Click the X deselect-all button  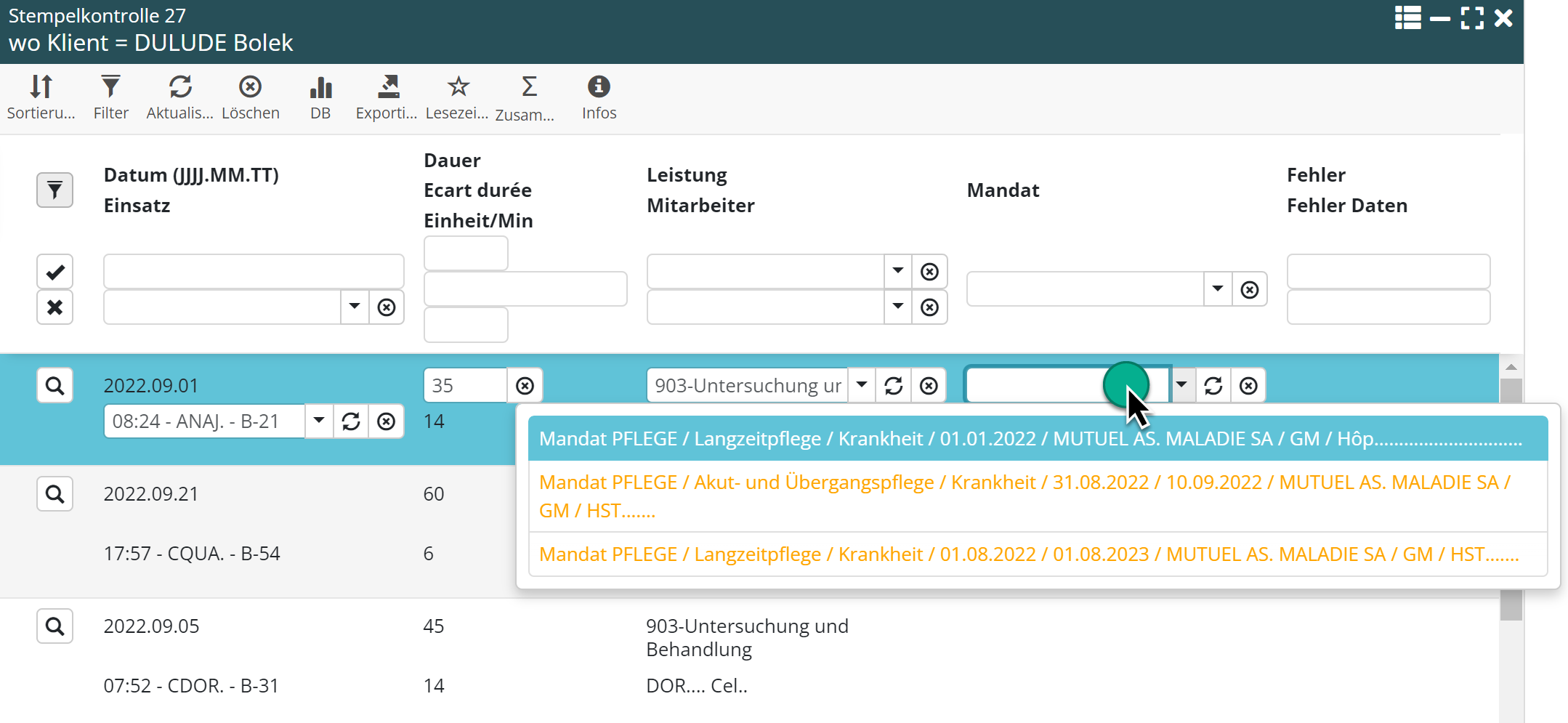pyautogui.click(x=54, y=307)
